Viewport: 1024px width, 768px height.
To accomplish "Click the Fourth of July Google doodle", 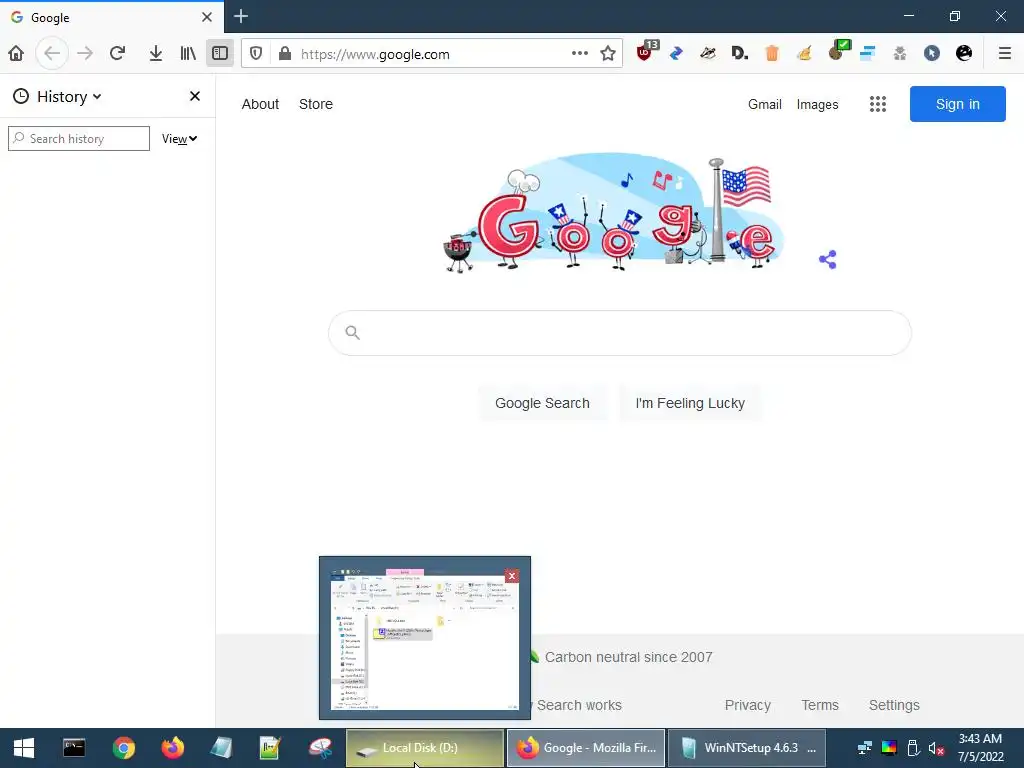I will point(614,213).
